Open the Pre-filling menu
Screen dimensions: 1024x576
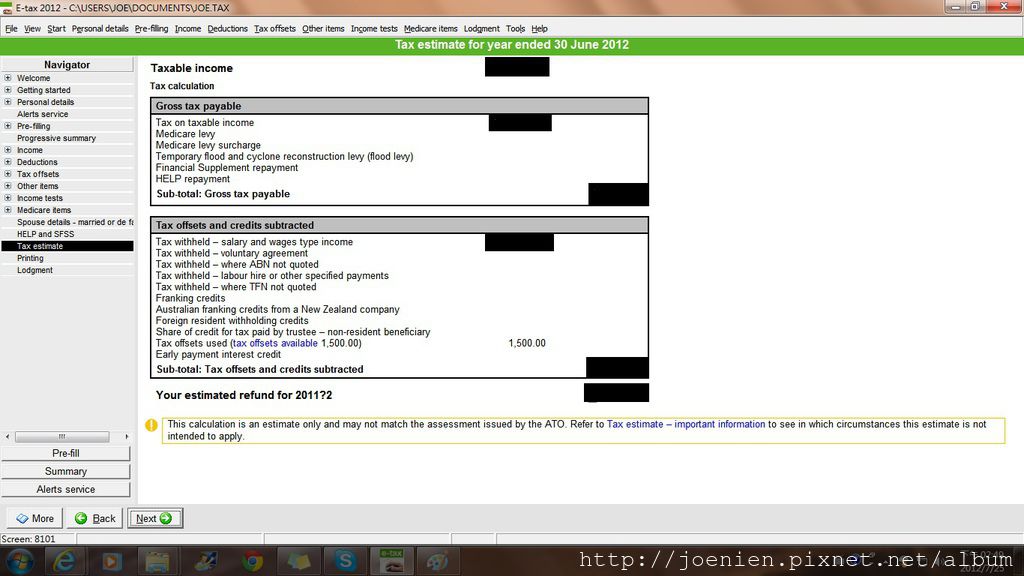coord(151,29)
